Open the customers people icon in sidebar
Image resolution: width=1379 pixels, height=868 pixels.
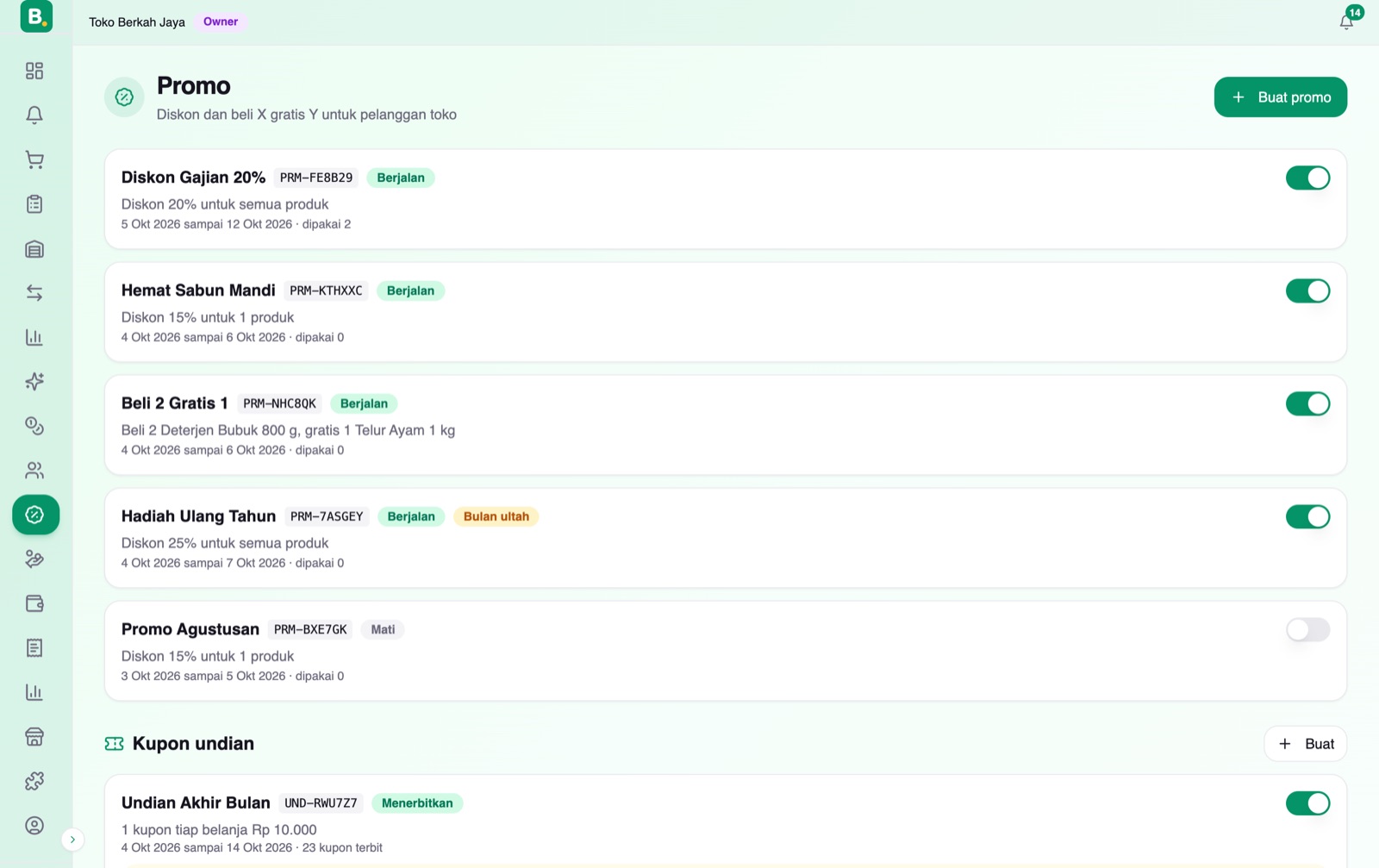click(x=34, y=471)
